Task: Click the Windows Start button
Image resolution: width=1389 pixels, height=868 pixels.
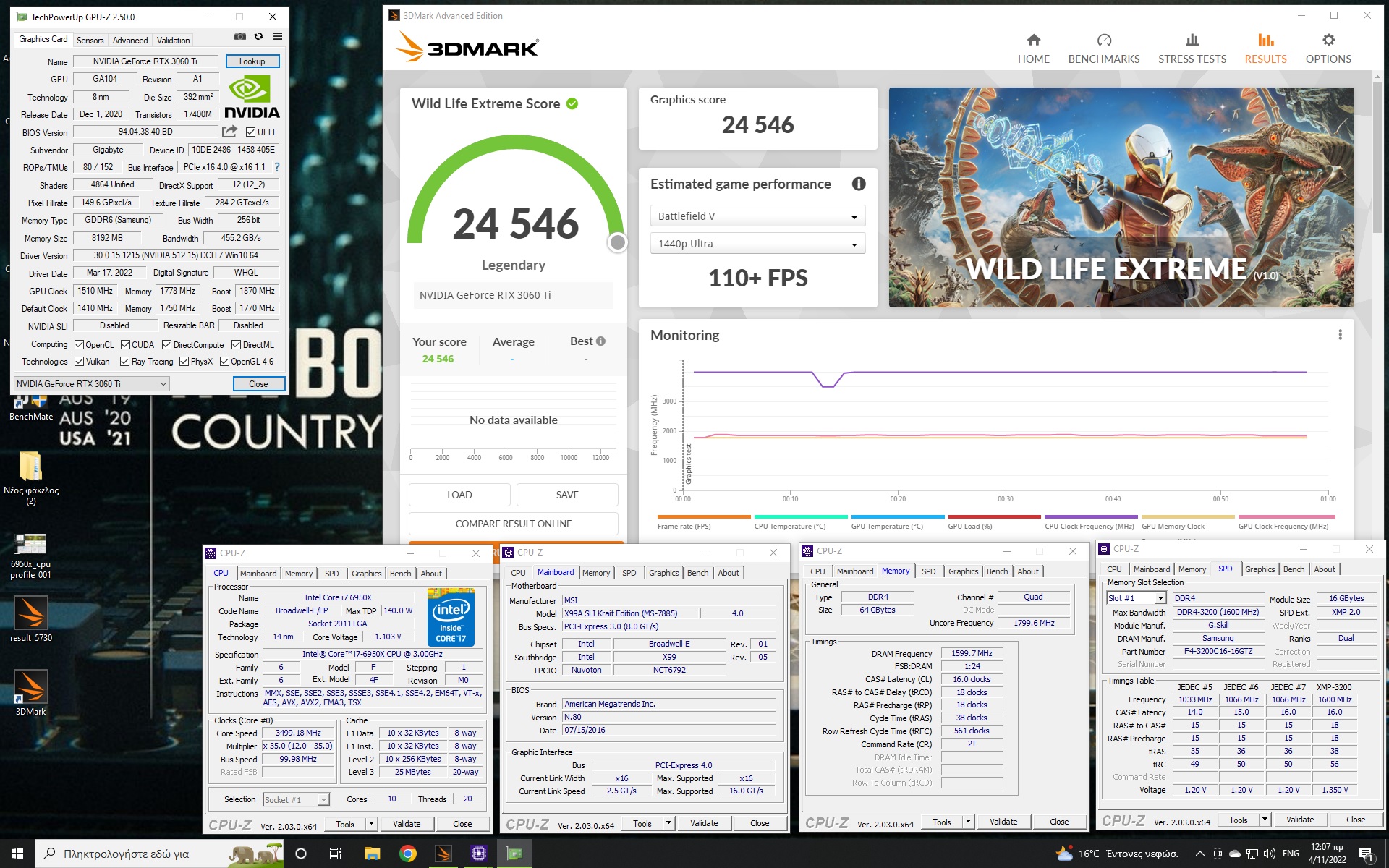Action: click(x=17, y=854)
